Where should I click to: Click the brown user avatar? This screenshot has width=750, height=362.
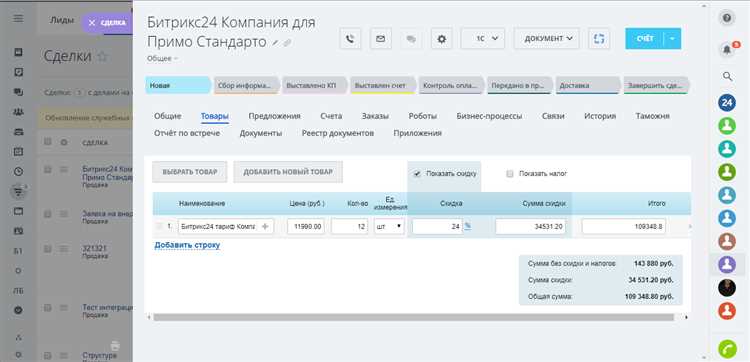(727, 241)
